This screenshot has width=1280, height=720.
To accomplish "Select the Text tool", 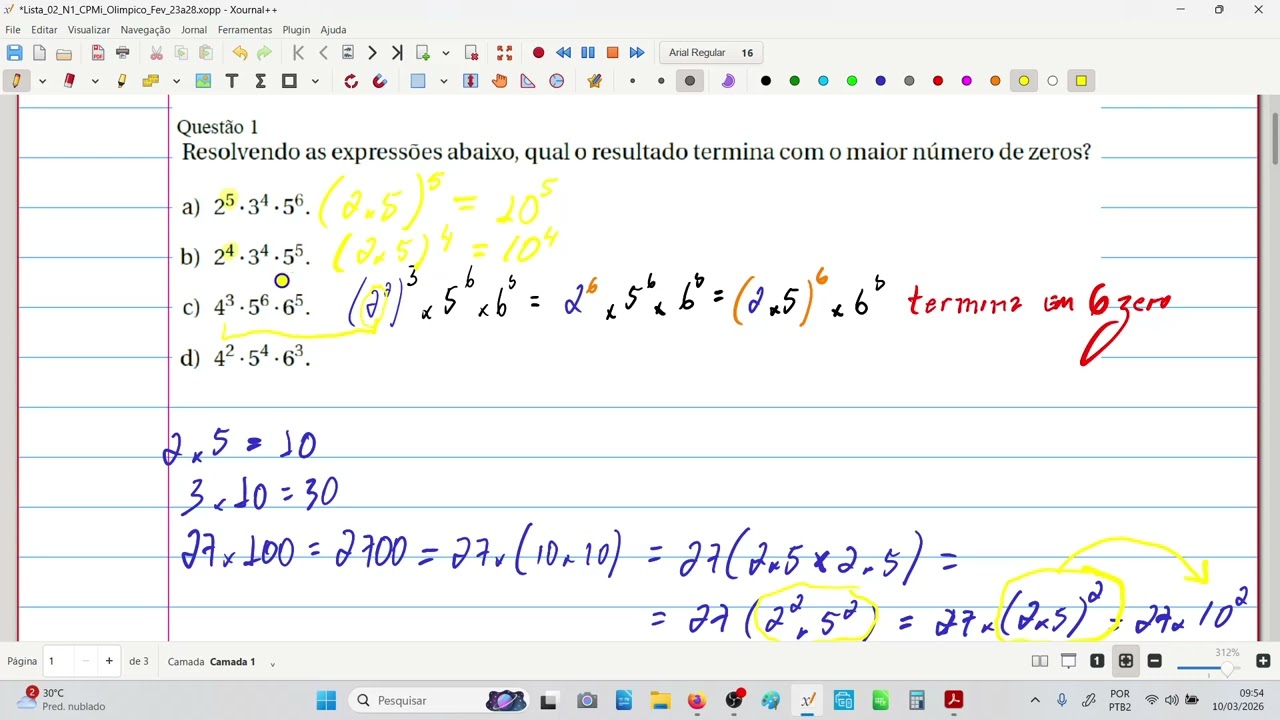I will 232,81.
